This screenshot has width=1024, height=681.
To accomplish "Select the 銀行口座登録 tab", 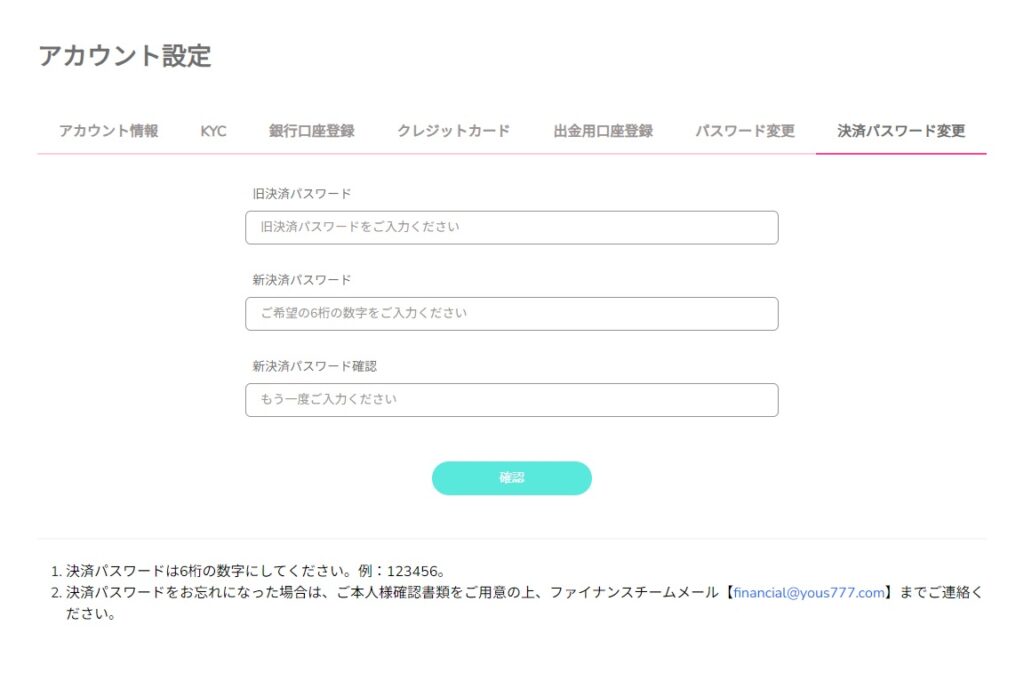I will 311,131.
